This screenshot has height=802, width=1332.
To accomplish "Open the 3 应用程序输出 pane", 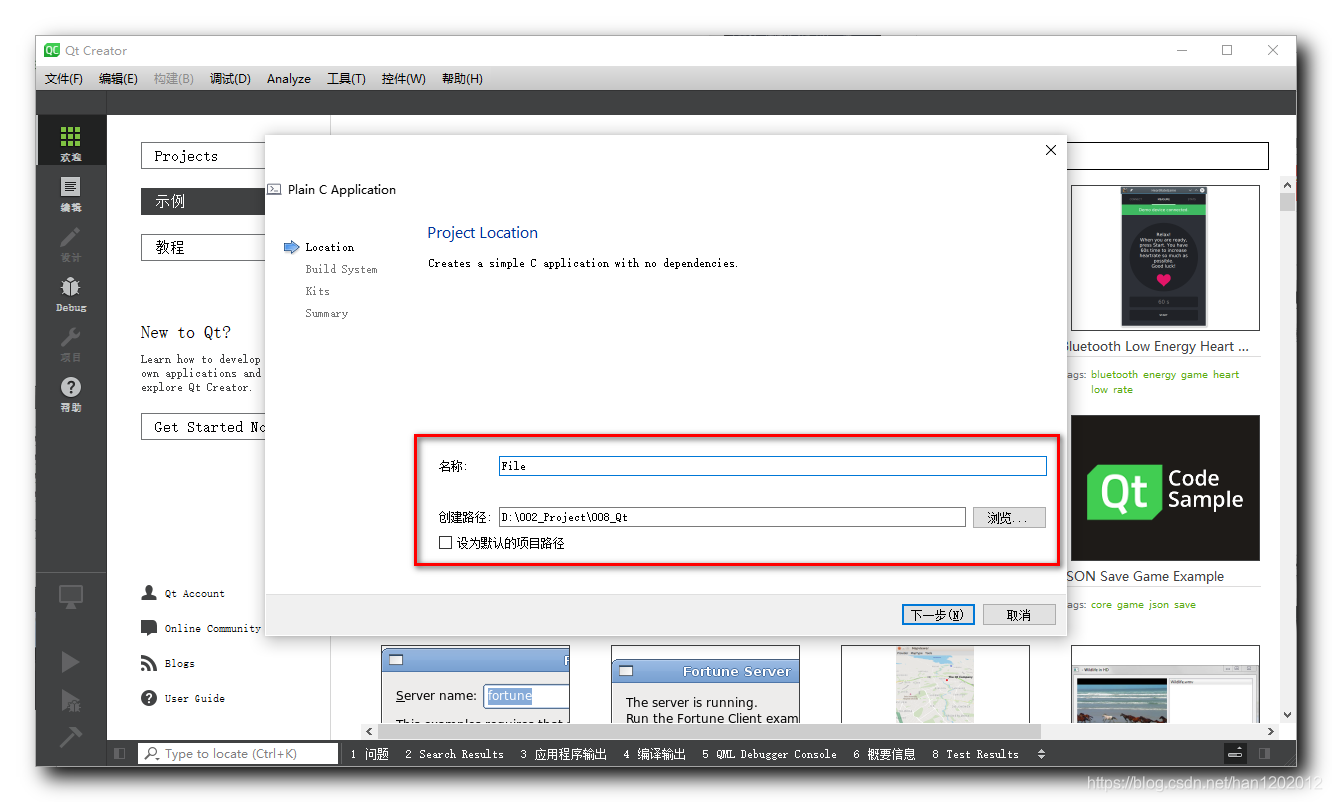I will point(563,754).
